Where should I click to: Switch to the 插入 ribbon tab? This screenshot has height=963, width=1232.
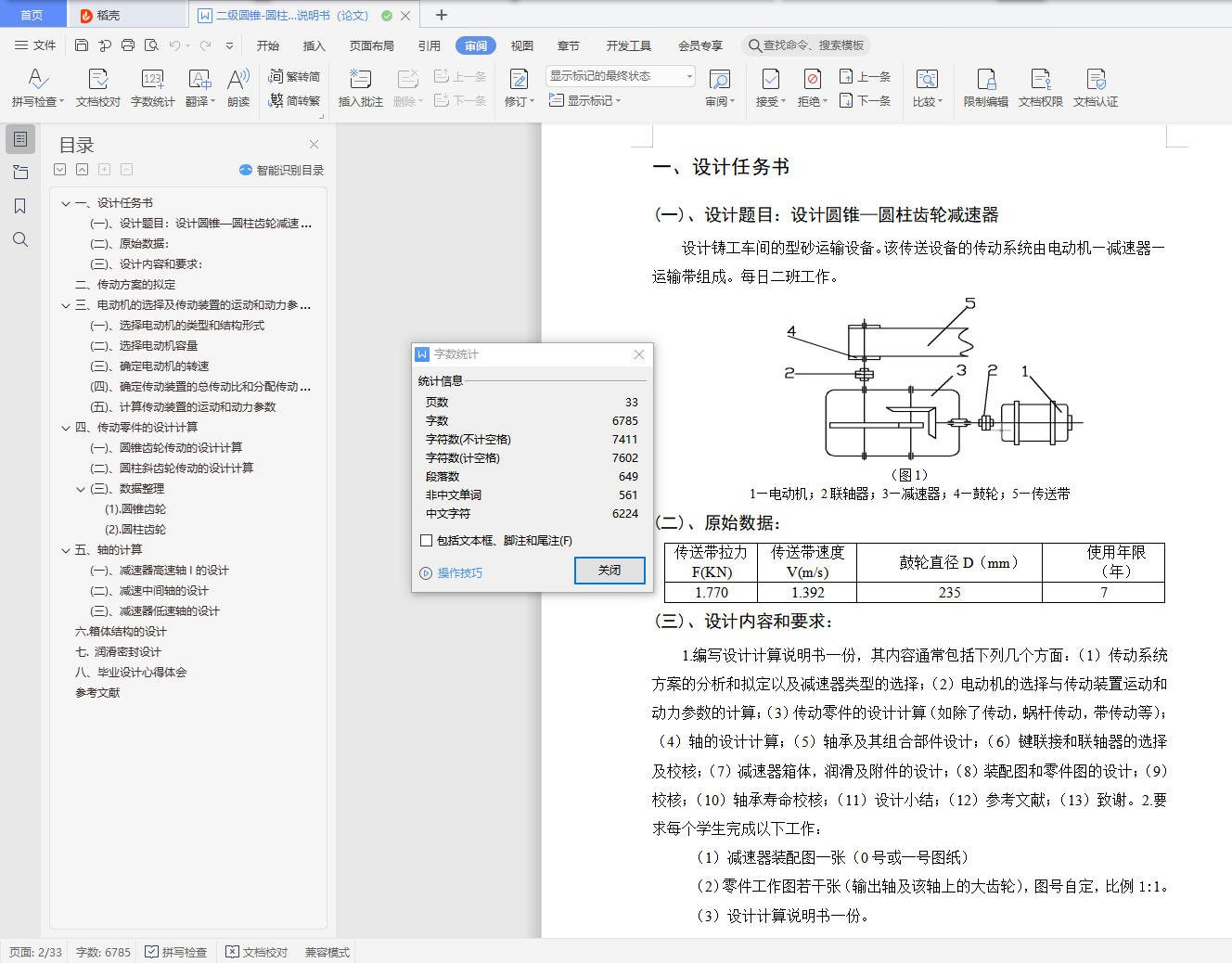(x=314, y=45)
